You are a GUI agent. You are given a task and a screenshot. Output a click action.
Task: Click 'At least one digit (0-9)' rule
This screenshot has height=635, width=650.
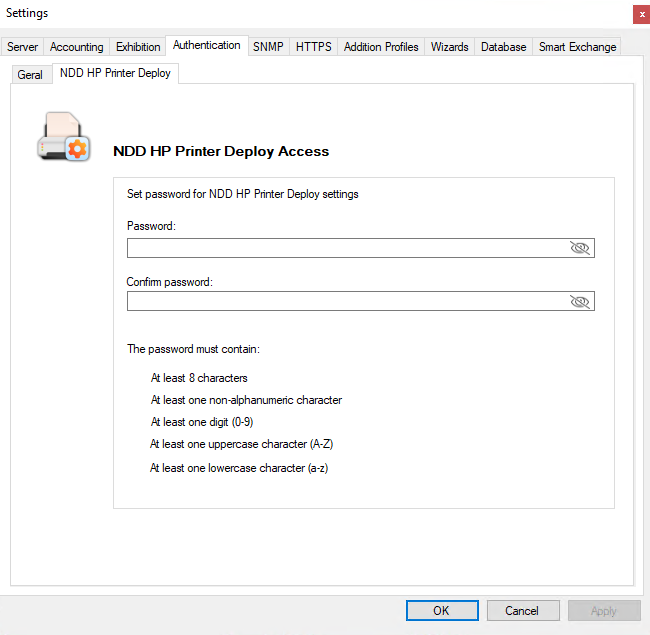coord(202,422)
